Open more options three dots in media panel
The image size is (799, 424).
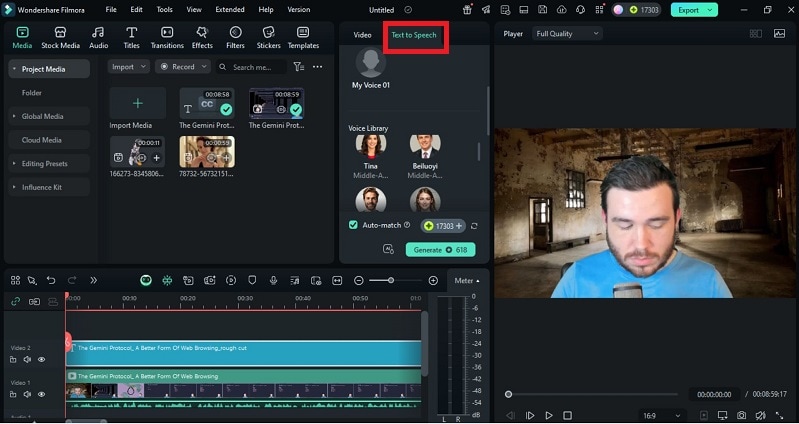tap(317, 67)
